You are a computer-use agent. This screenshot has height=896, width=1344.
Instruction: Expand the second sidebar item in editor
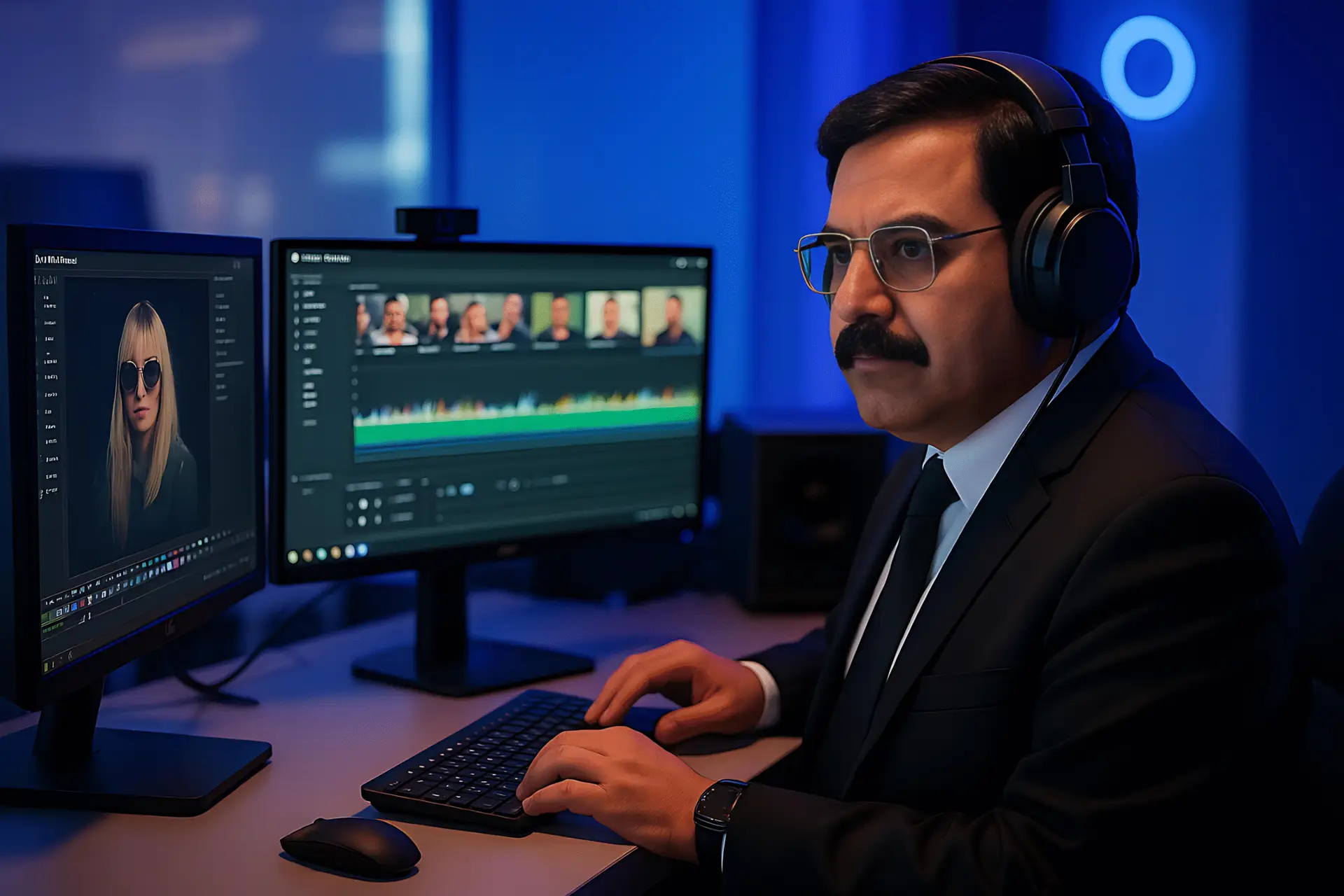312,307
